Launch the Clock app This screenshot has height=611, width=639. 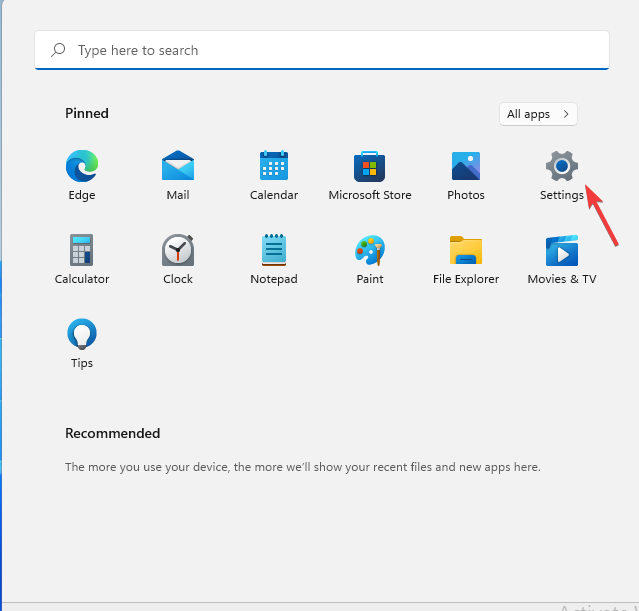click(178, 250)
